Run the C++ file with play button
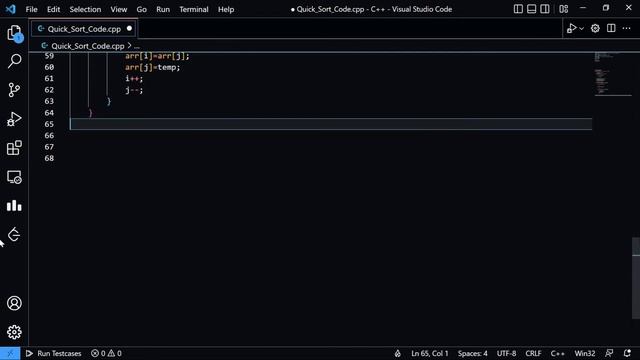The width and height of the screenshot is (640, 360). (571, 28)
